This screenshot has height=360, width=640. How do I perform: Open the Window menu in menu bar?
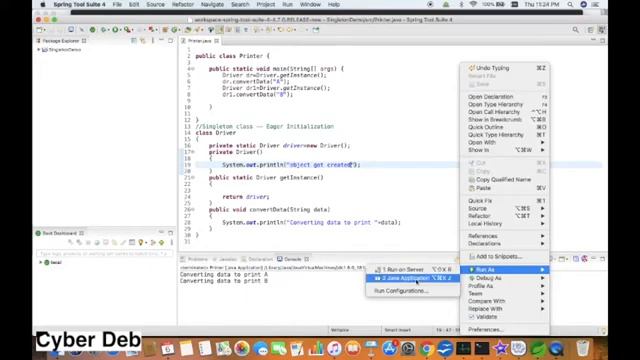click(310, 4)
